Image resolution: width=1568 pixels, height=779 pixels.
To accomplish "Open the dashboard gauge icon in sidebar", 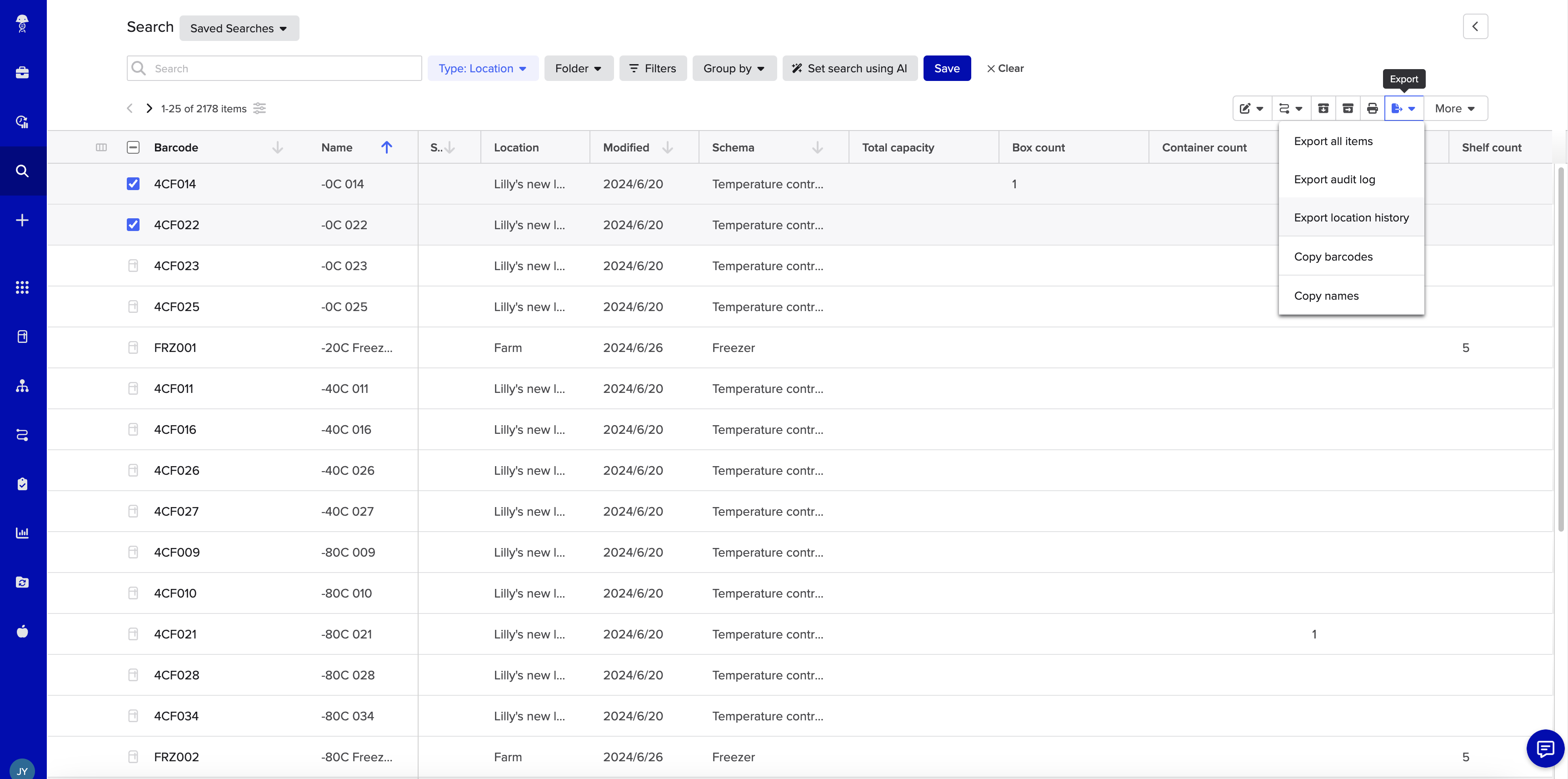I will click(23, 122).
